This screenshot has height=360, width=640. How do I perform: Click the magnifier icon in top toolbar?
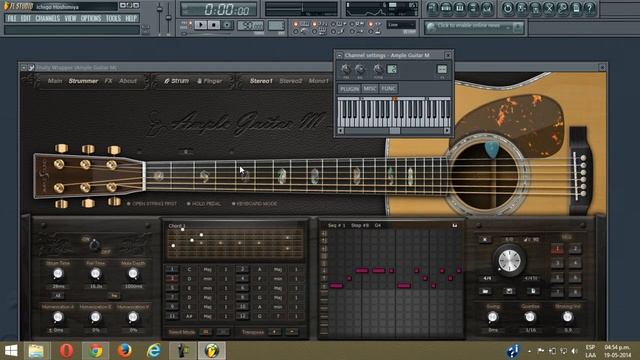pos(562,8)
